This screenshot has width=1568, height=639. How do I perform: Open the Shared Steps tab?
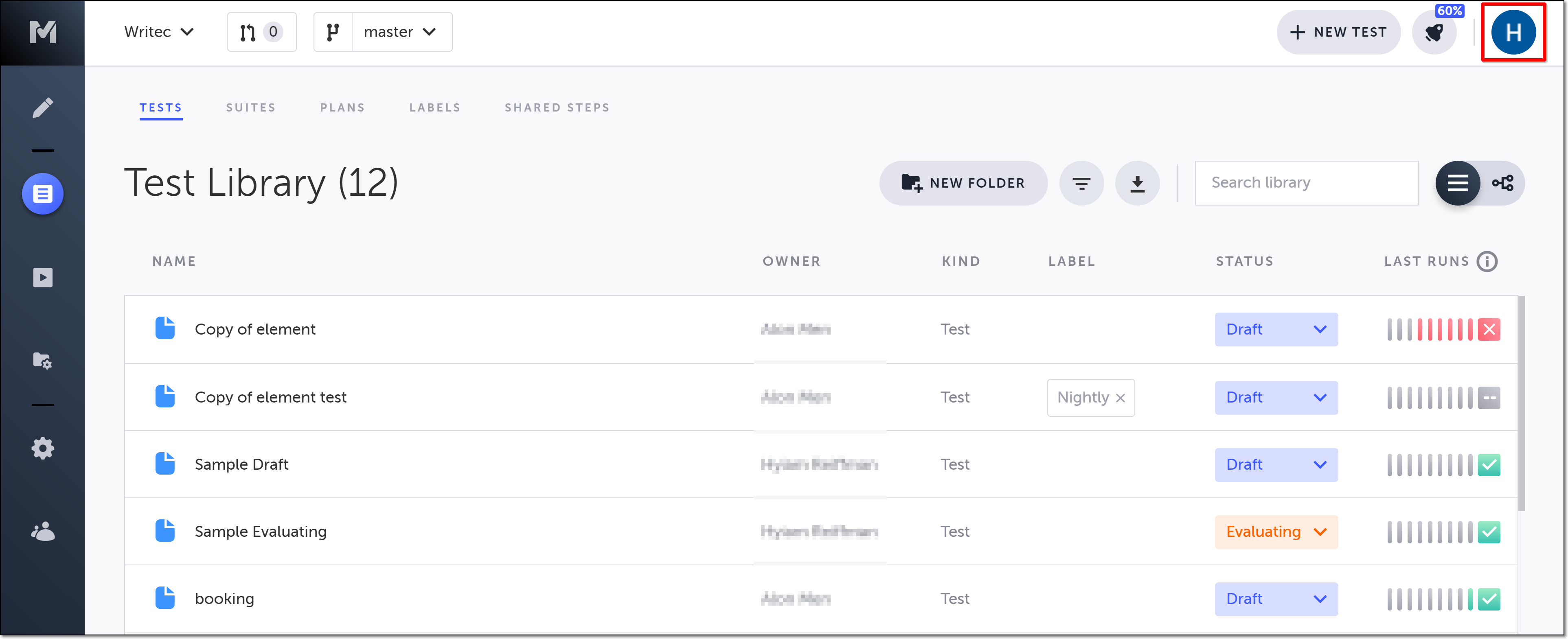click(556, 108)
